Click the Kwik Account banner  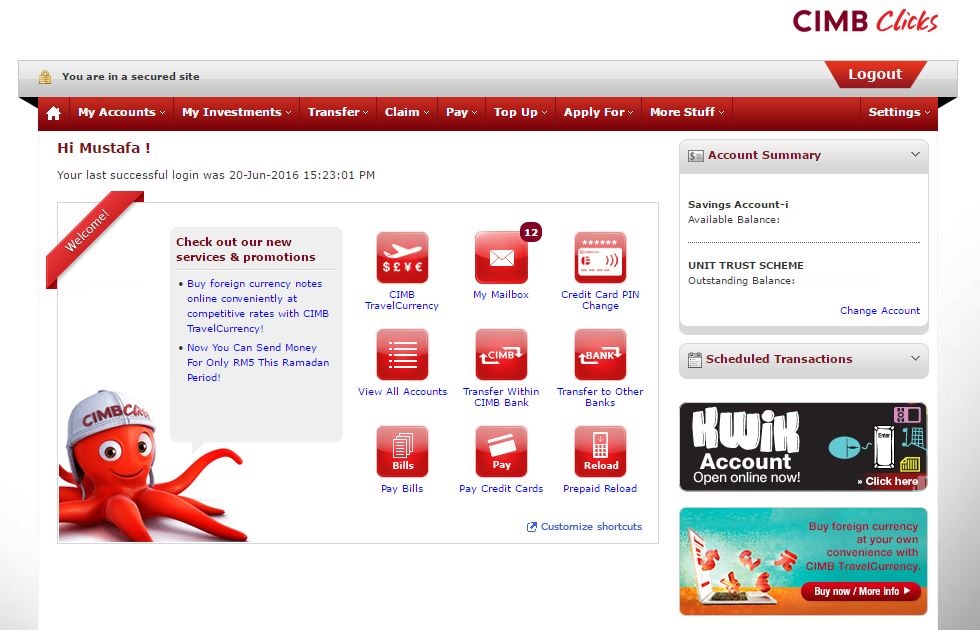point(803,447)
